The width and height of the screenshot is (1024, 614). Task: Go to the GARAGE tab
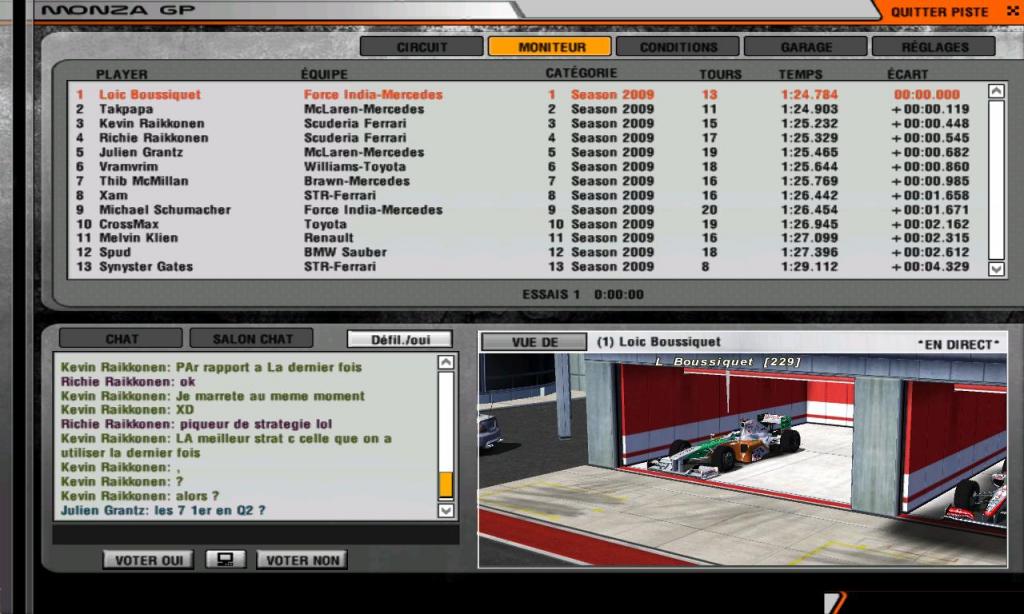click(806, 46)
